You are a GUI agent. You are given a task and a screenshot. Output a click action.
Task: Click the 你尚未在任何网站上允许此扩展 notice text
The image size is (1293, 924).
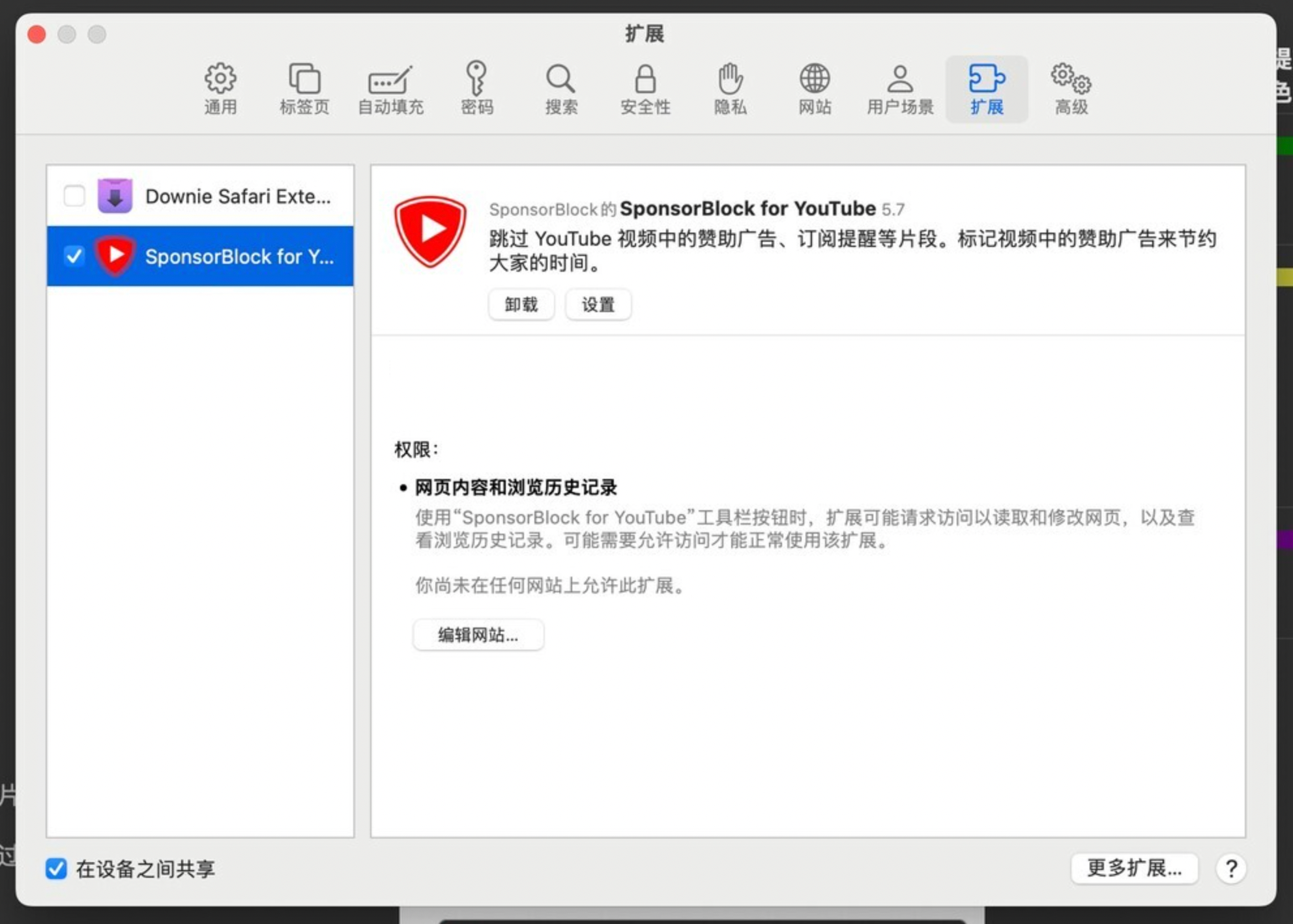pos(551,585)
